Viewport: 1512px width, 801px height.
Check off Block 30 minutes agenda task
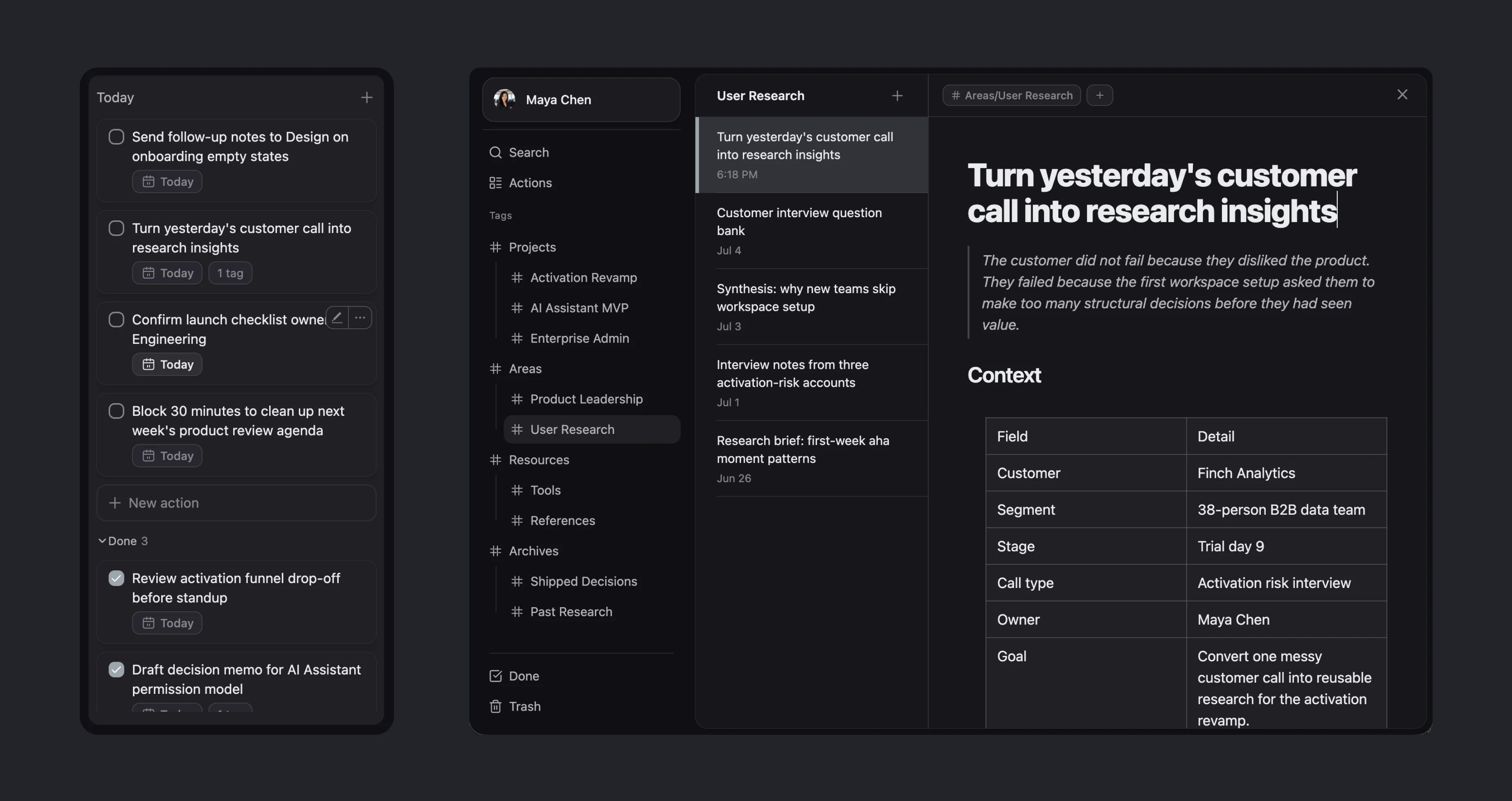pos(116,411)
